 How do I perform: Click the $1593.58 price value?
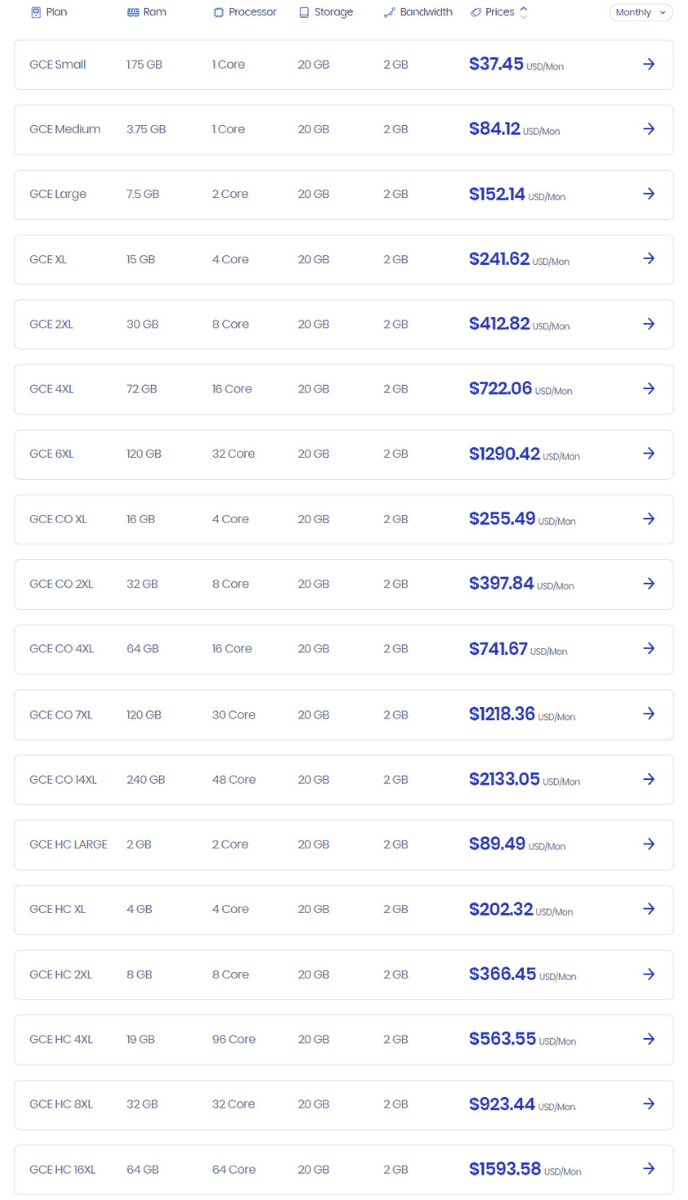tap(505, 1169)
